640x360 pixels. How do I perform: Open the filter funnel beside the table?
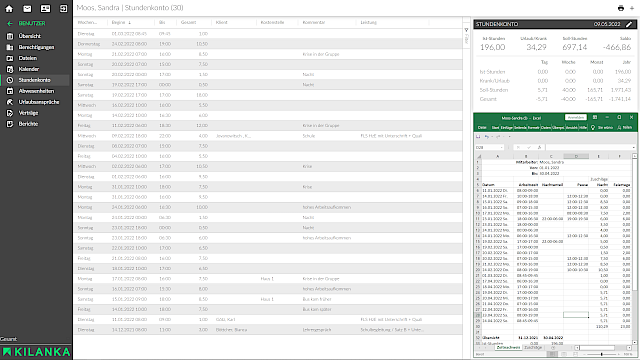[x=466, y=30]
